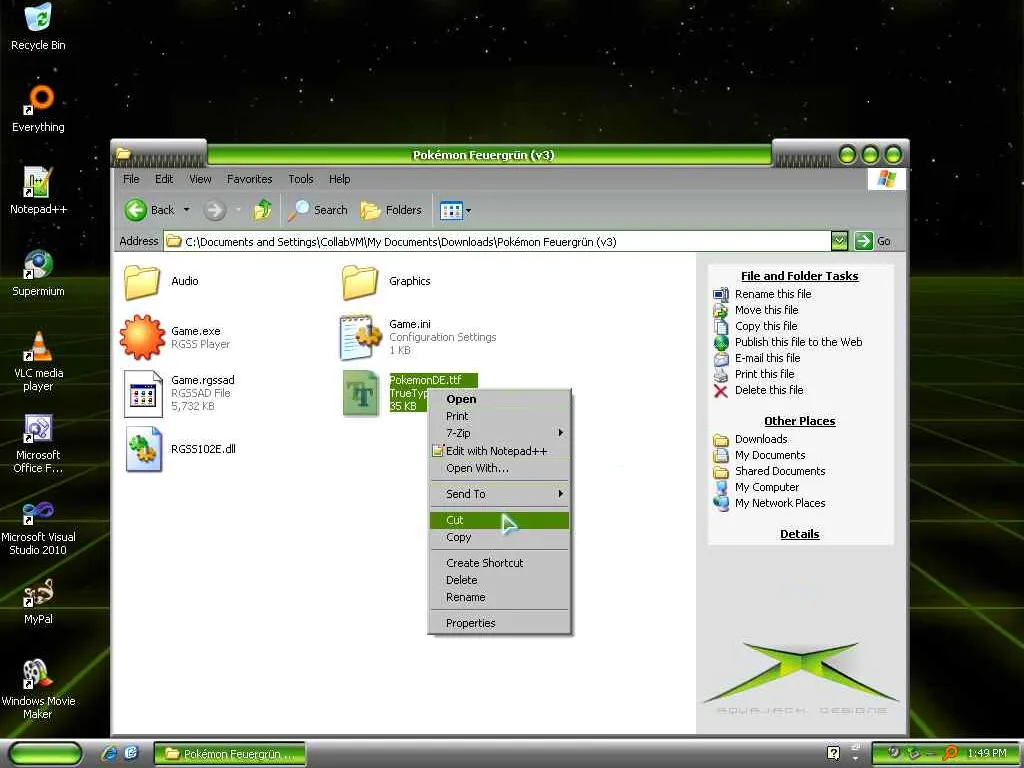Collapse the File and Folder Tasks section

tap(799, 276)
